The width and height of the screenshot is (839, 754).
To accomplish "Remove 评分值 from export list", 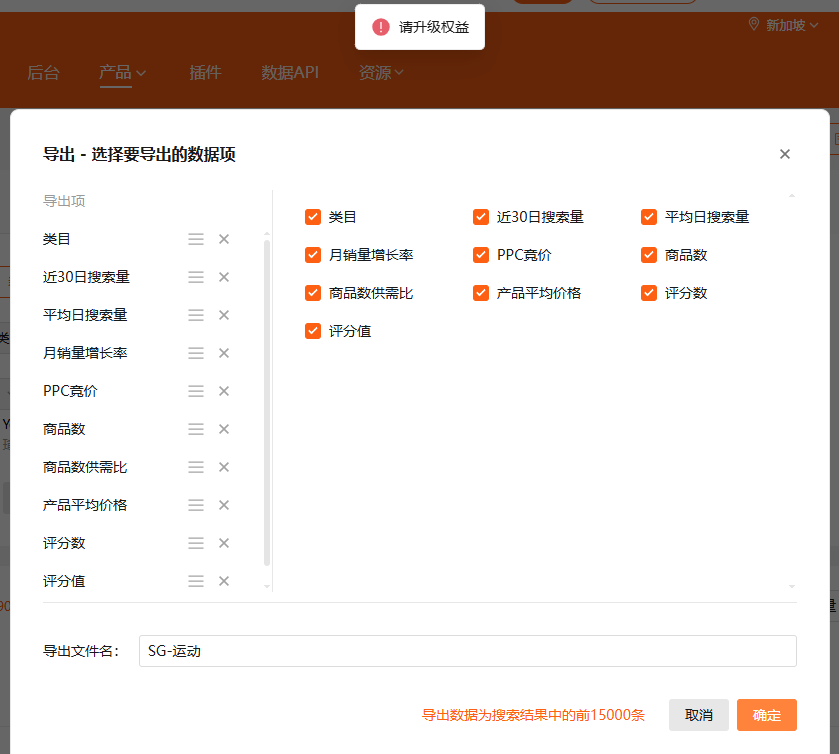I will (x=224, y=581).
